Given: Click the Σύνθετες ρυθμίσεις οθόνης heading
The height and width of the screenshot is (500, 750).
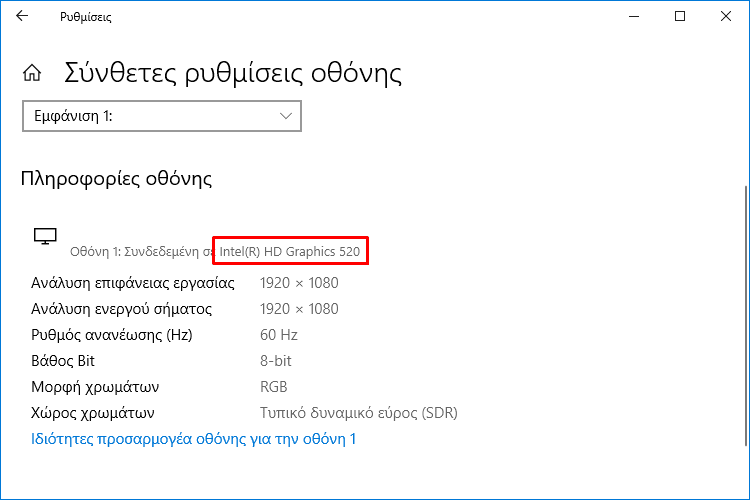Looking at the screenshot, I should tap(233, 73).
